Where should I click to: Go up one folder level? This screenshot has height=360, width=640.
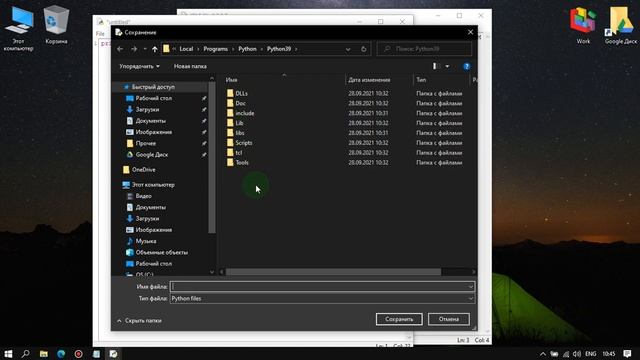coord(155,49)
